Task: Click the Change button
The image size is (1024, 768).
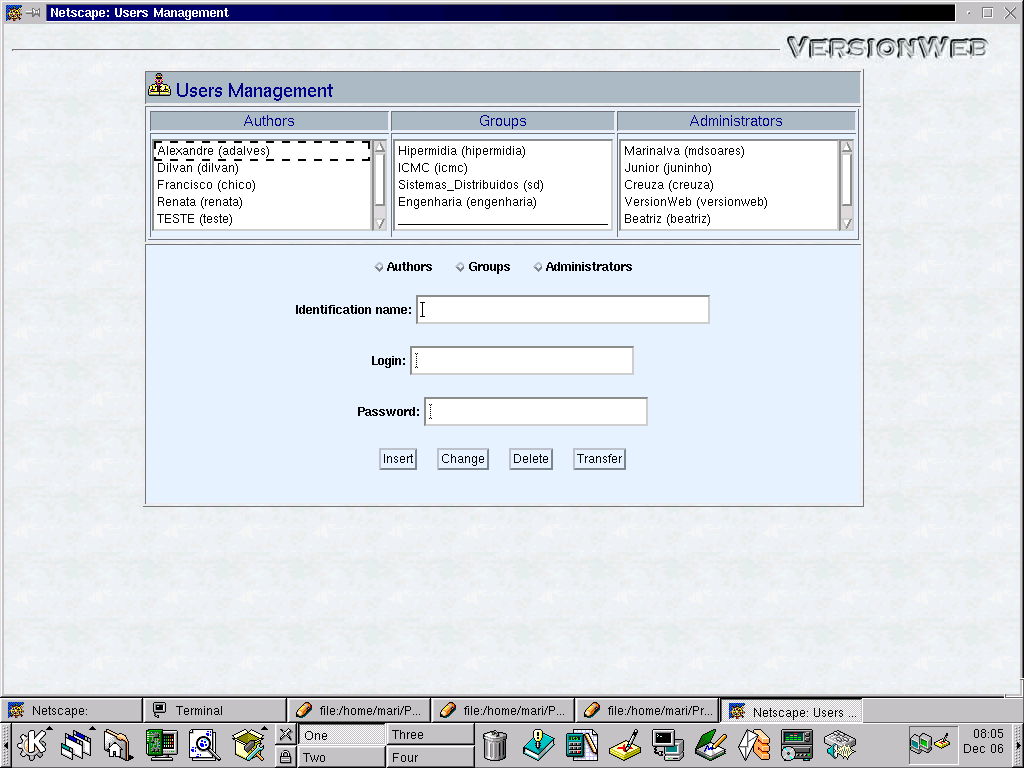Action: pyautogui.click(x=463, y=458)
